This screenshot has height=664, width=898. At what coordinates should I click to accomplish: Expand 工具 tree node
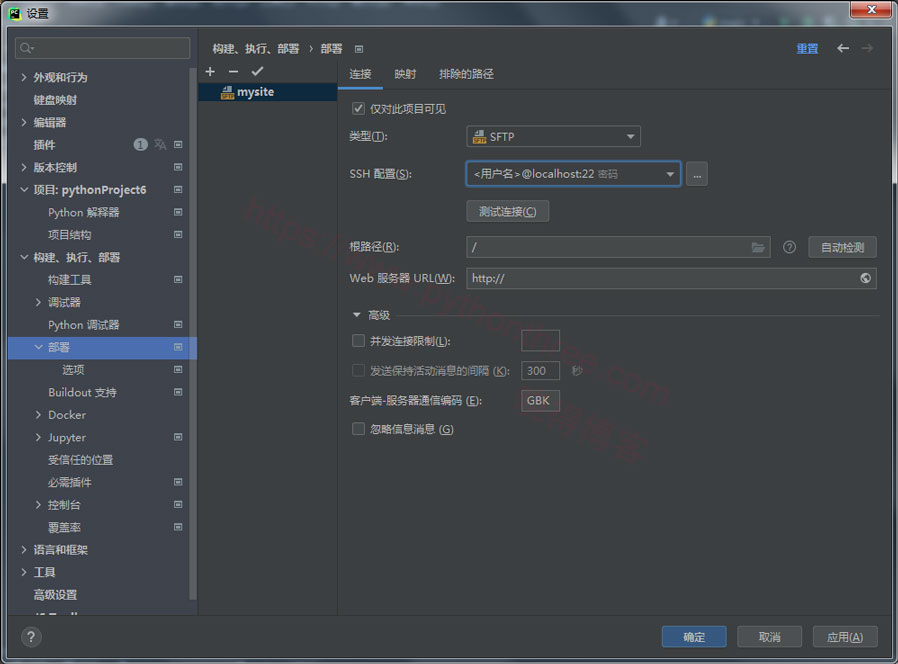23,572
